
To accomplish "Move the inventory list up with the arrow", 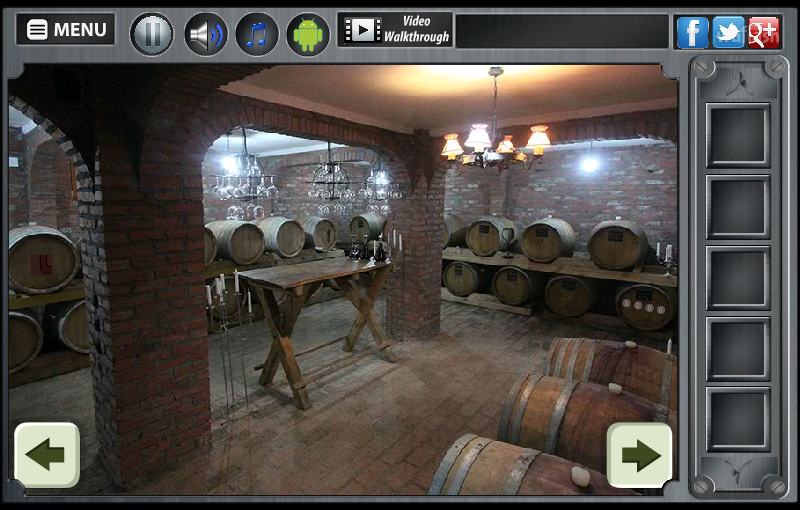I will point(738,84).
